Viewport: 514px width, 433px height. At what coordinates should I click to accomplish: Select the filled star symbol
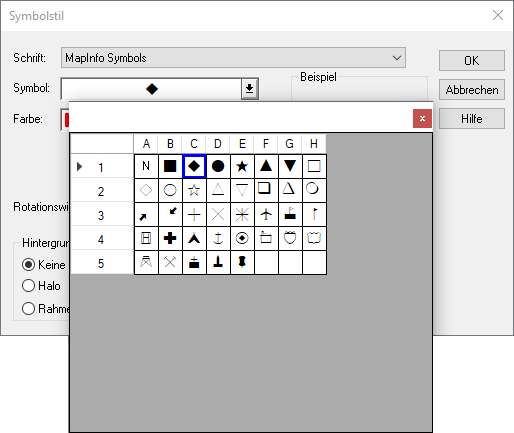pos(242,166)
